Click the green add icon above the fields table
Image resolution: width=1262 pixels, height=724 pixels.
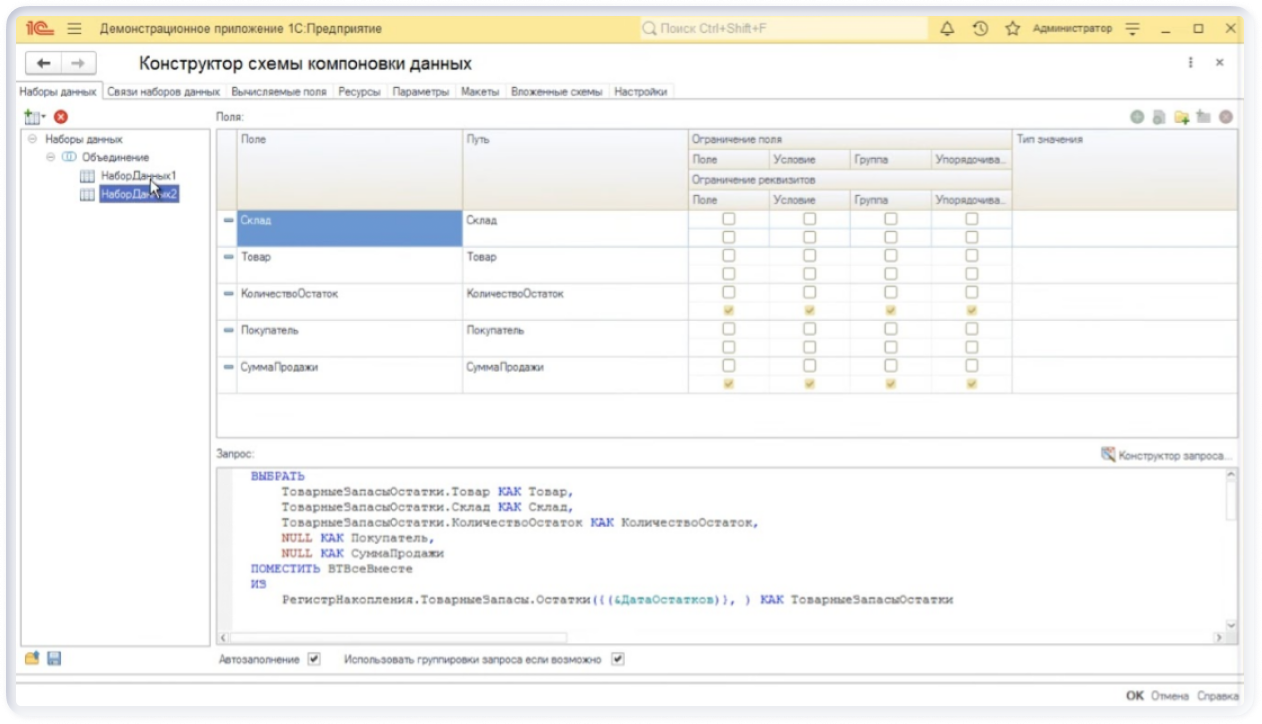pos(1137,117)
